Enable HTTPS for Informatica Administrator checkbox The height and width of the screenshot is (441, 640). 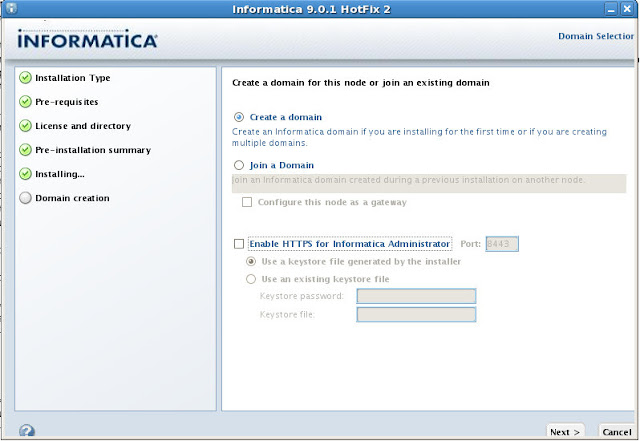pos(239,244)
